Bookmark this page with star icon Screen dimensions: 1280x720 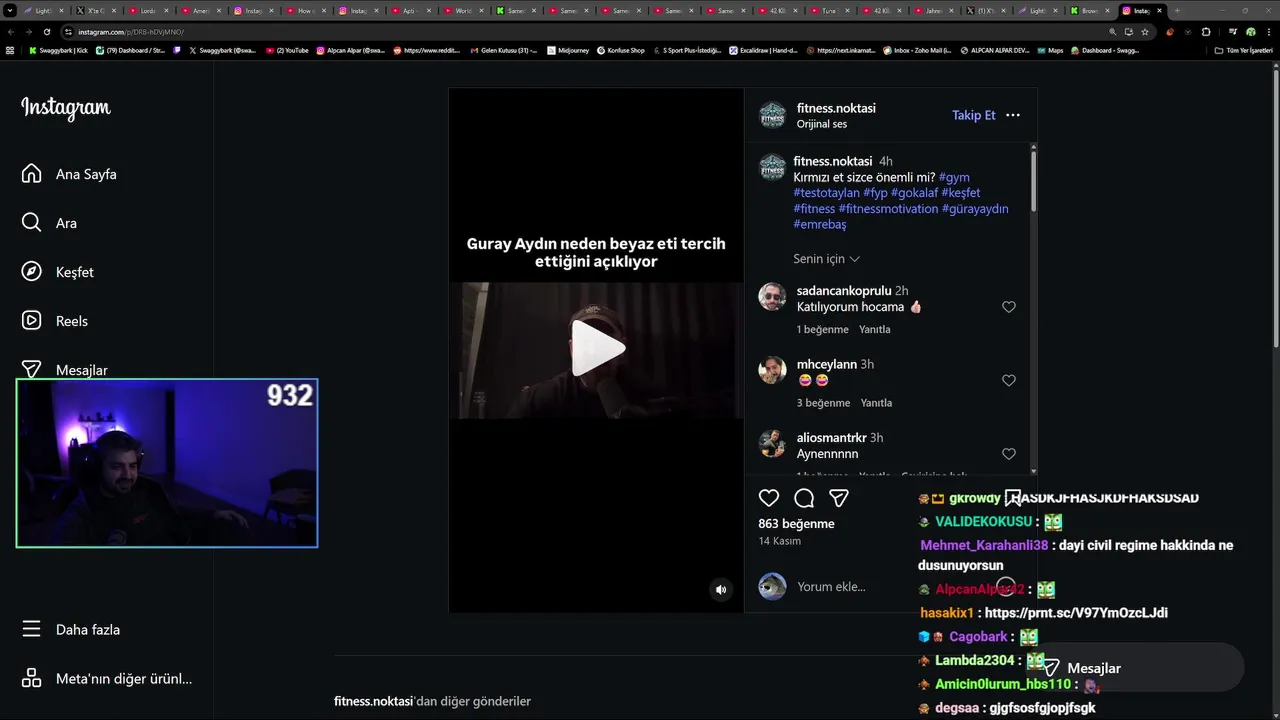[x=1145, y=32]
